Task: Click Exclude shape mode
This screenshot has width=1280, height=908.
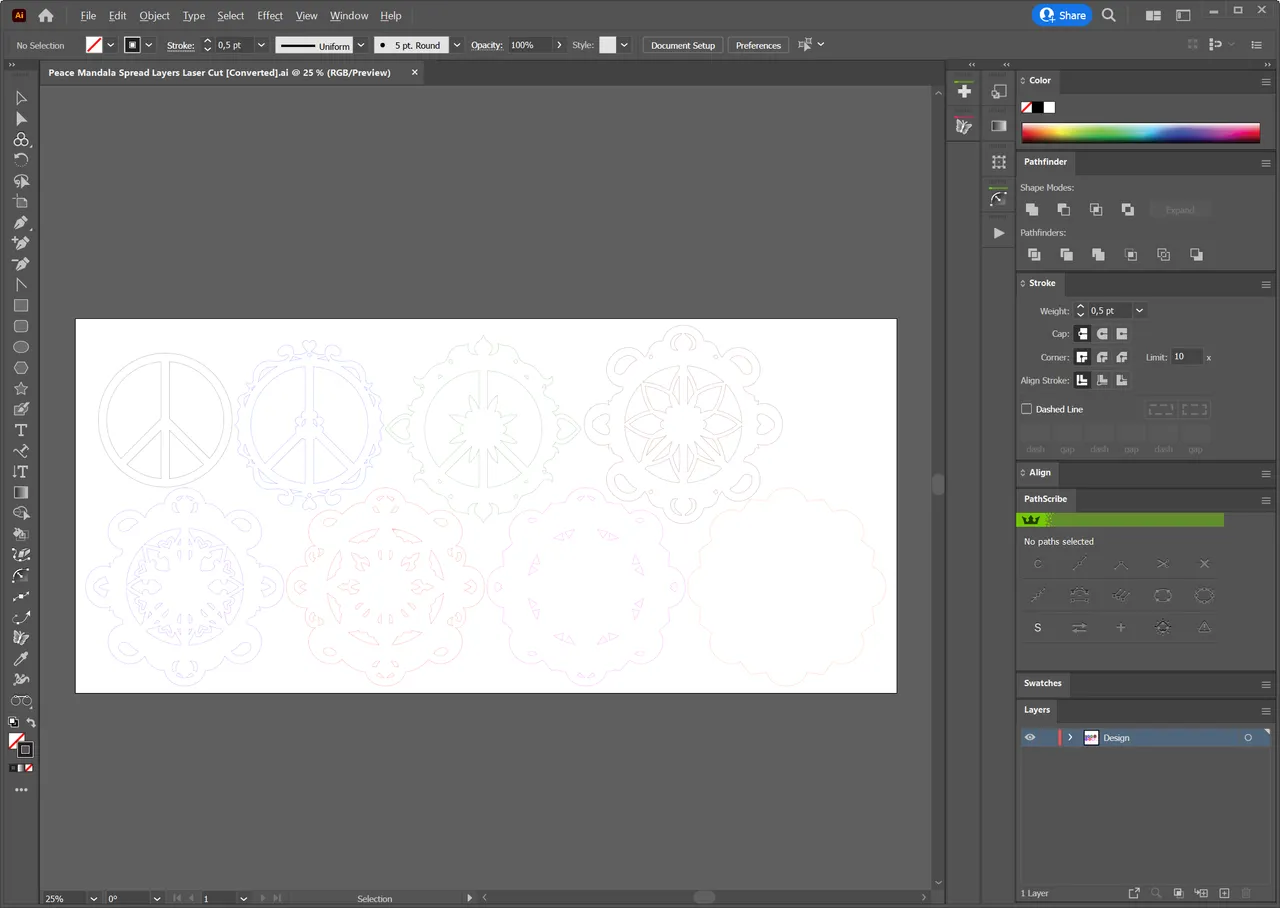Action: 1128,209
